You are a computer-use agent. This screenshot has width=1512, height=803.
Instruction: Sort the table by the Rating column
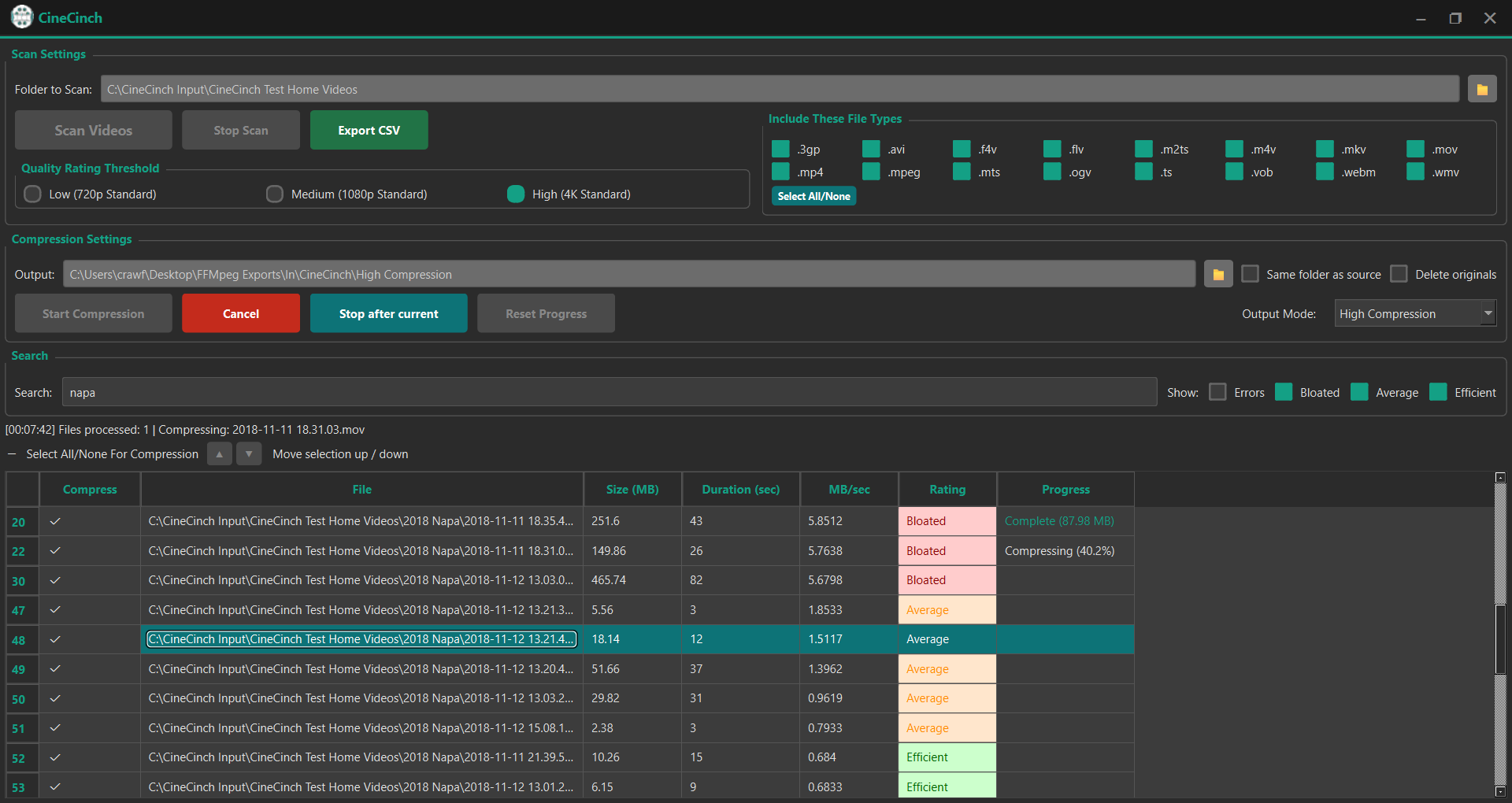pos(947,489)
